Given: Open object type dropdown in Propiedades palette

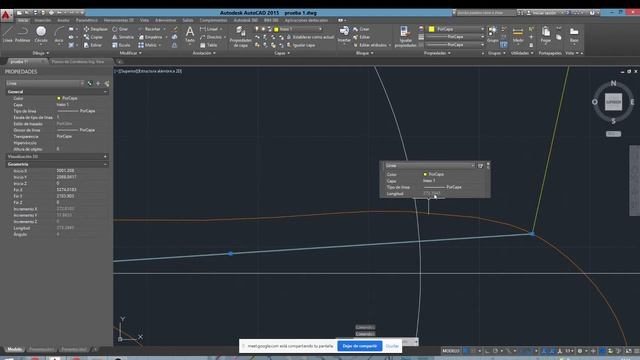Looking at the screenshot, I should [x=45, y=83].
